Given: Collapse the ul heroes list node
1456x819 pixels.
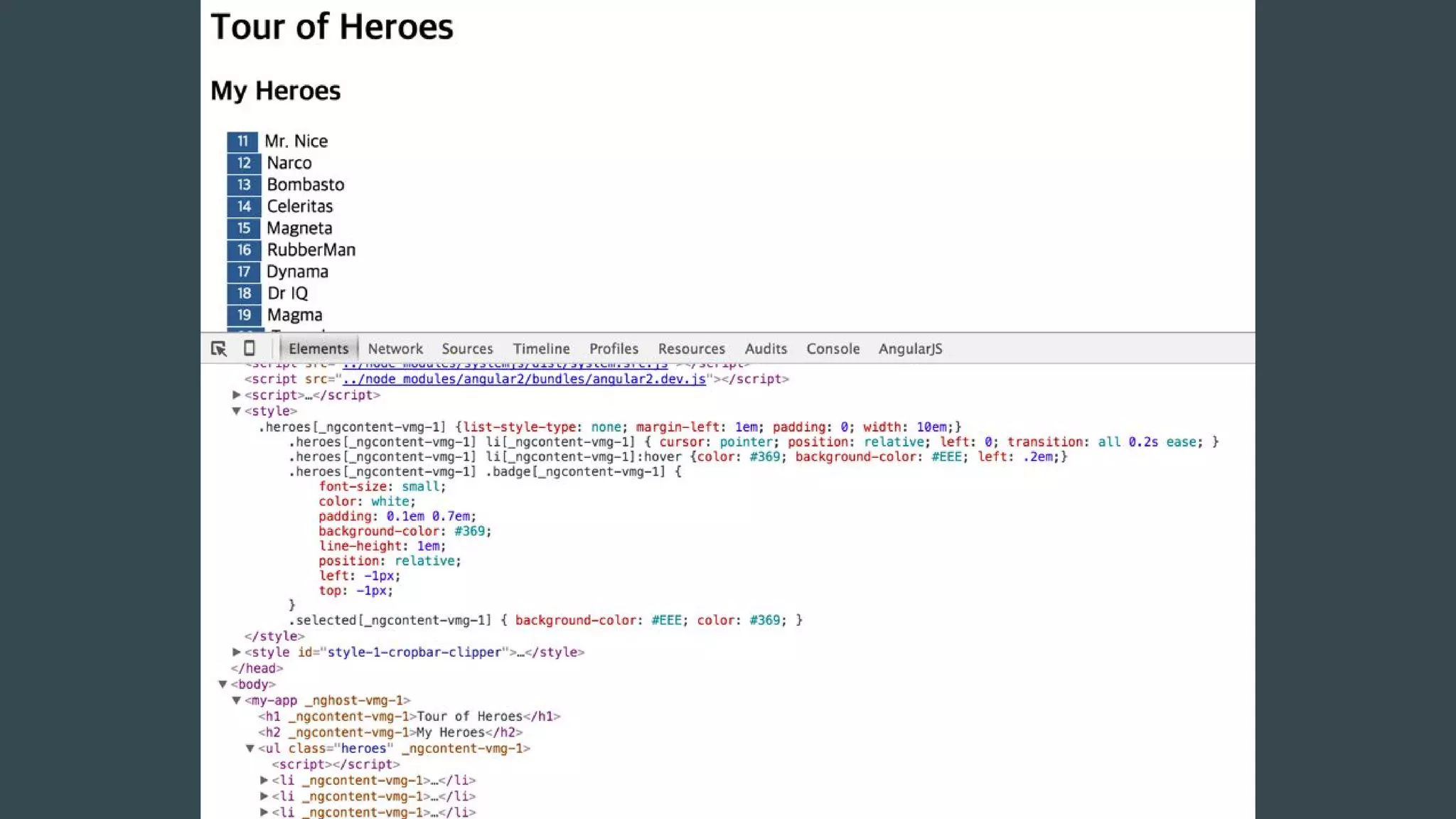Looking at the screenshot, I should 250,749.
